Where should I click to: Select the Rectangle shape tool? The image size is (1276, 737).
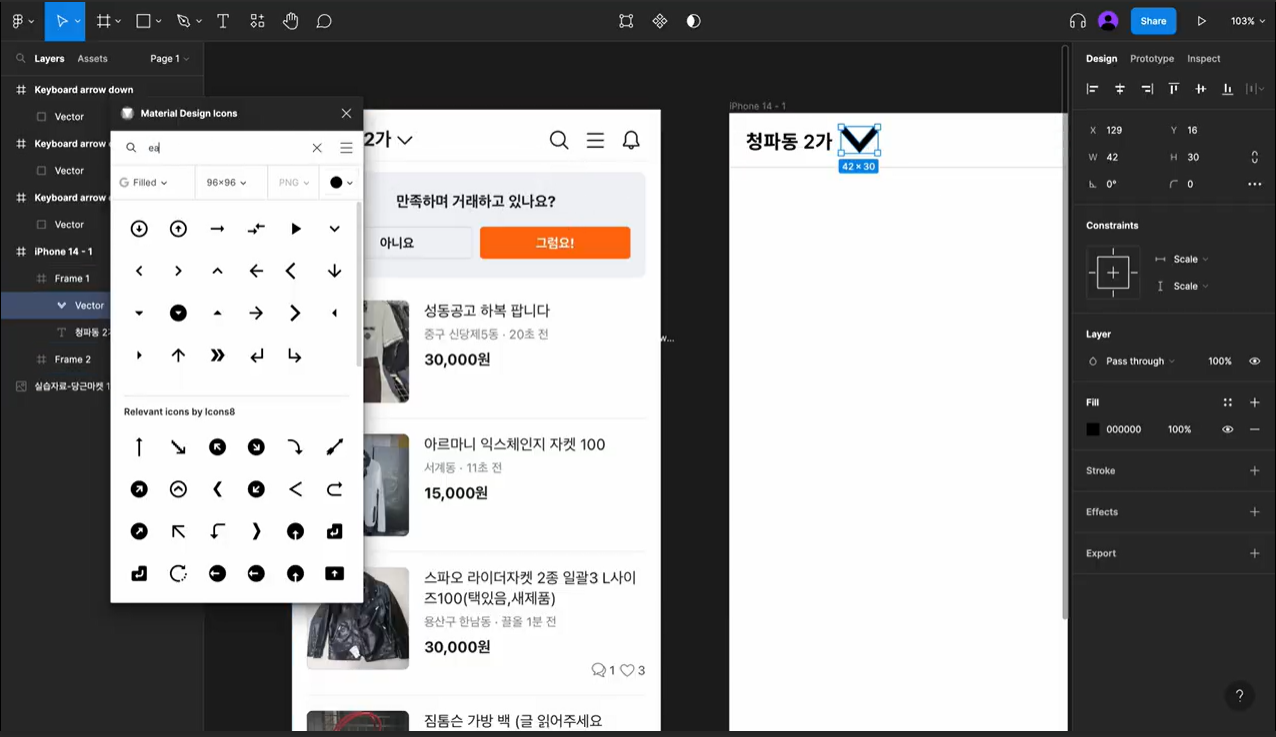click(144, 21)
